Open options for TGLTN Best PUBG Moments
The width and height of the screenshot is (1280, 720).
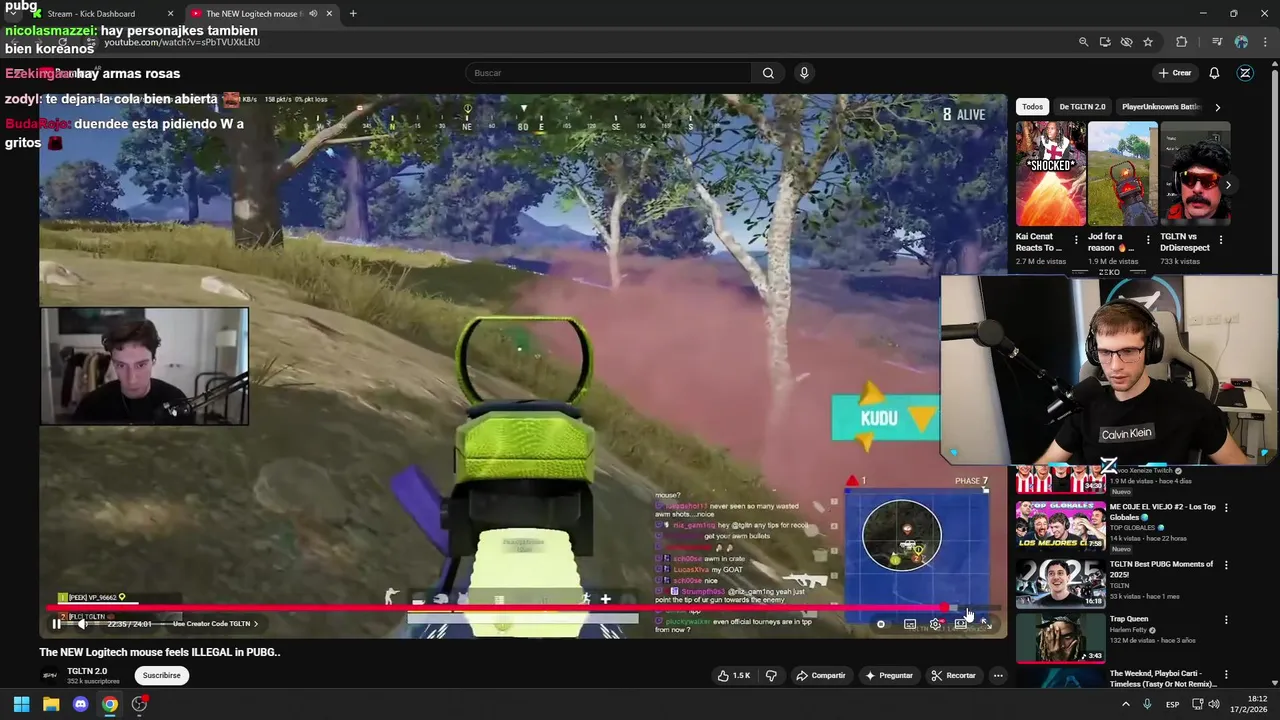[1226, 565]
